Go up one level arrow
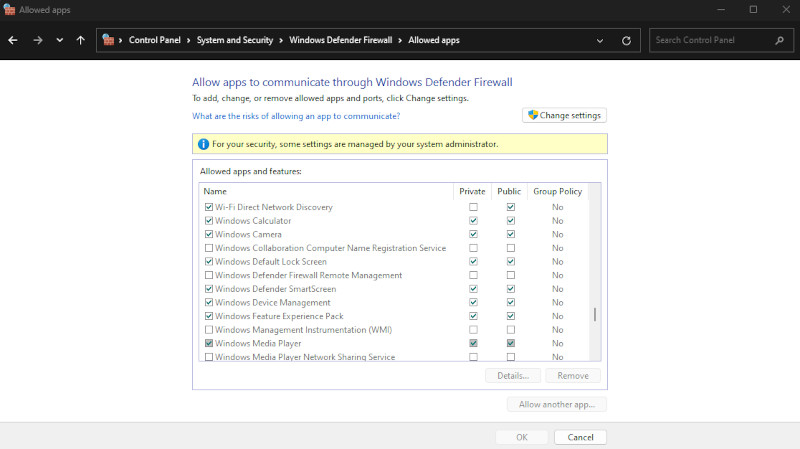Viewport: 800px width, 449px height. tap(81, 40)
